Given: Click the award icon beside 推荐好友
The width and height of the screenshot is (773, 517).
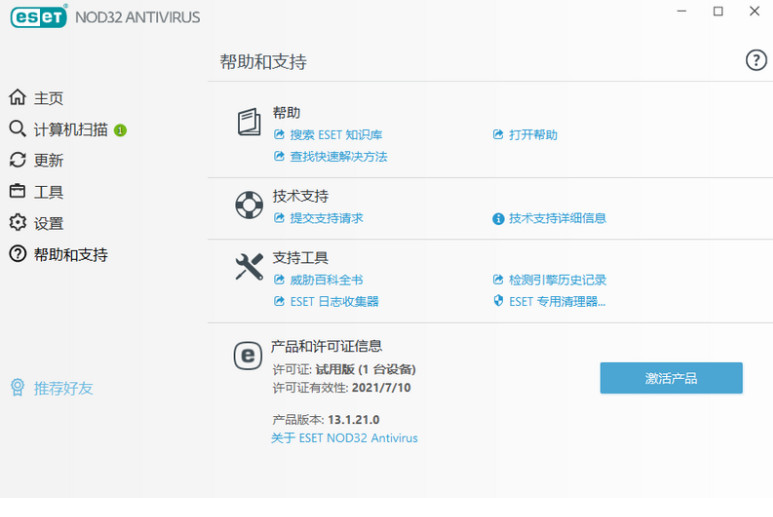Looking at the screenshot, I should click(x=17, y=387).
